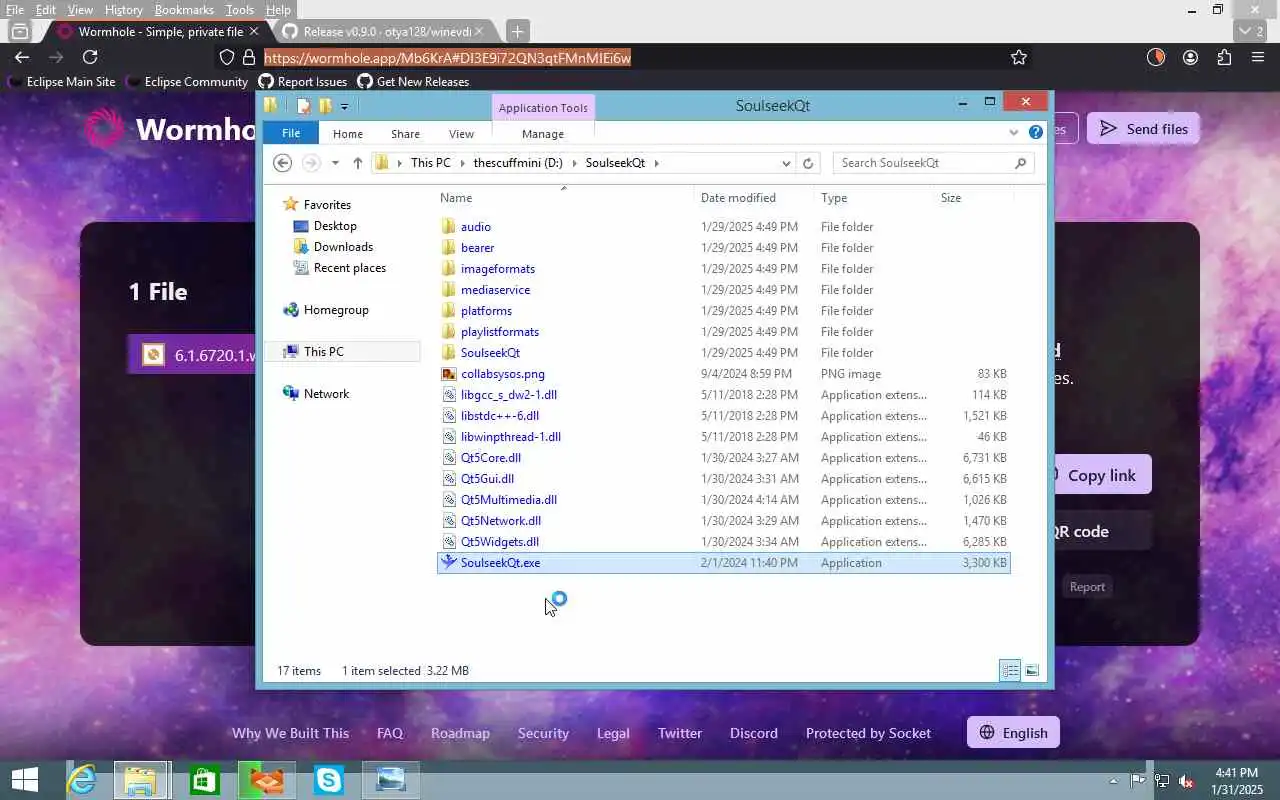Switch to Large icons view in status bar
Image resolution: width=1280 pixels, height=800 pixels.
click(1032, 671)
